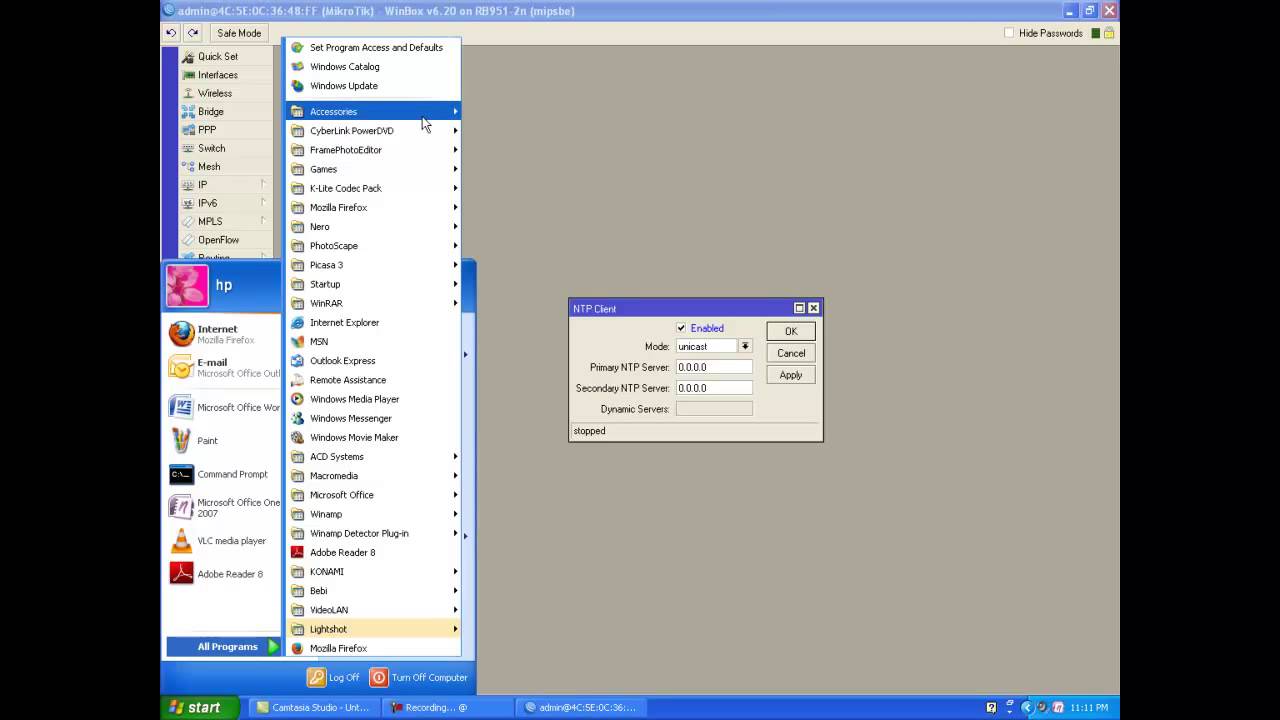Viewport: 1280px width, 720px height.
Task: Expand the Accessories program folder
Action: click(373, 112)
